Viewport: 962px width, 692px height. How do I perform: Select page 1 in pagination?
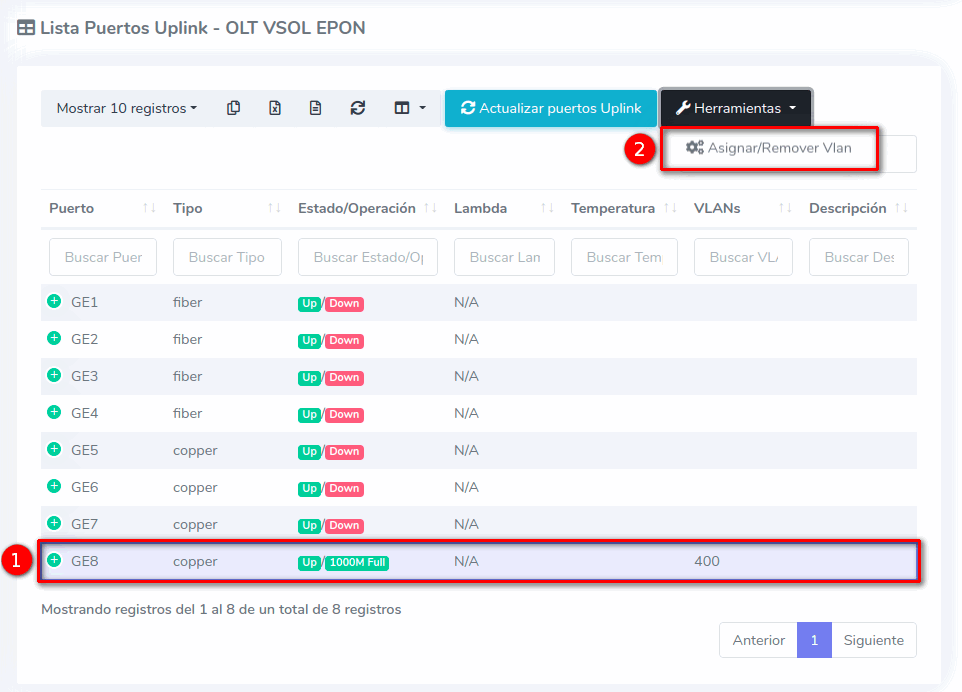814,640
